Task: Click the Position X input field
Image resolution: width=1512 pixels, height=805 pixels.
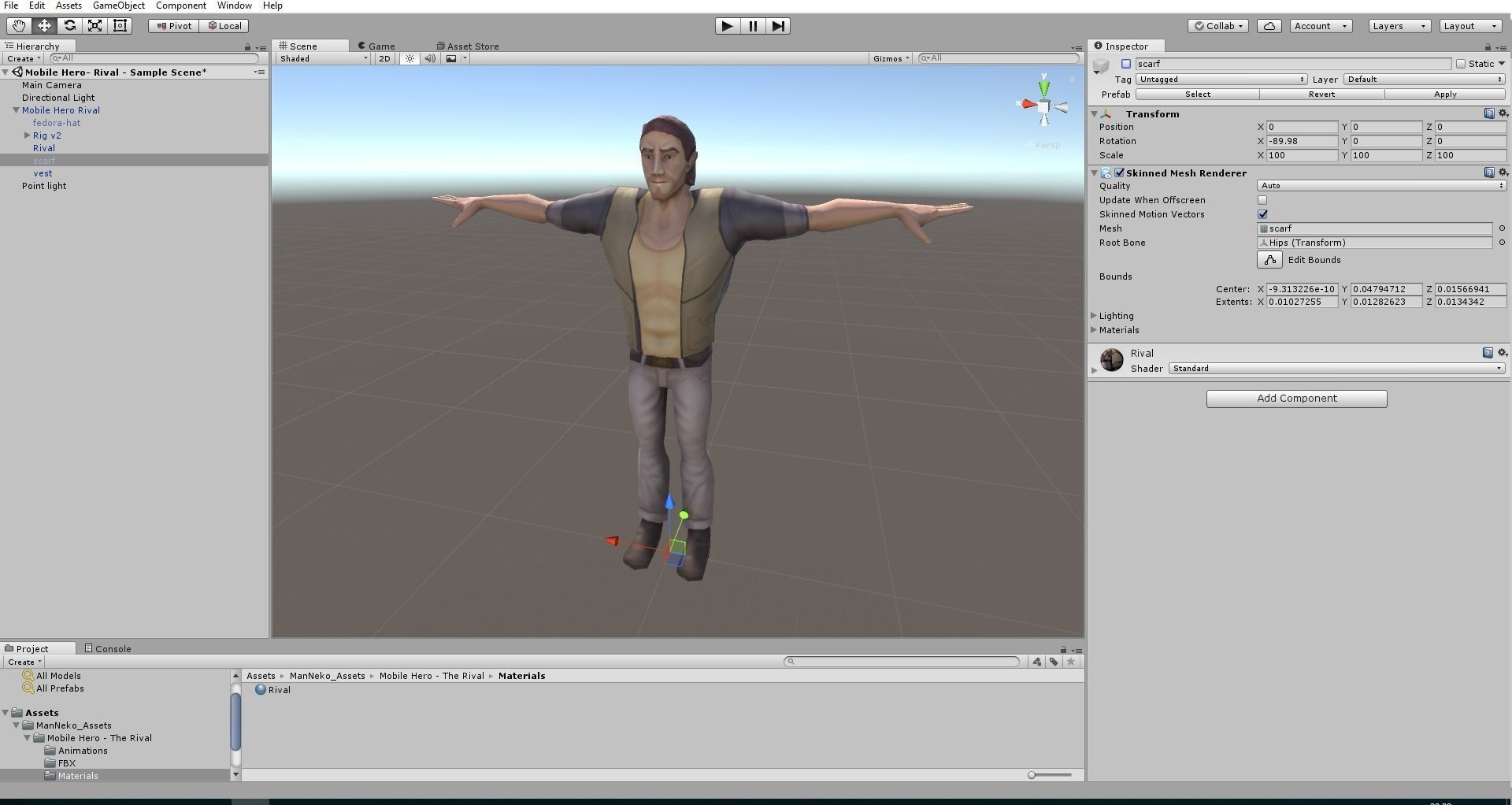Action: (x=1302, y=127)
